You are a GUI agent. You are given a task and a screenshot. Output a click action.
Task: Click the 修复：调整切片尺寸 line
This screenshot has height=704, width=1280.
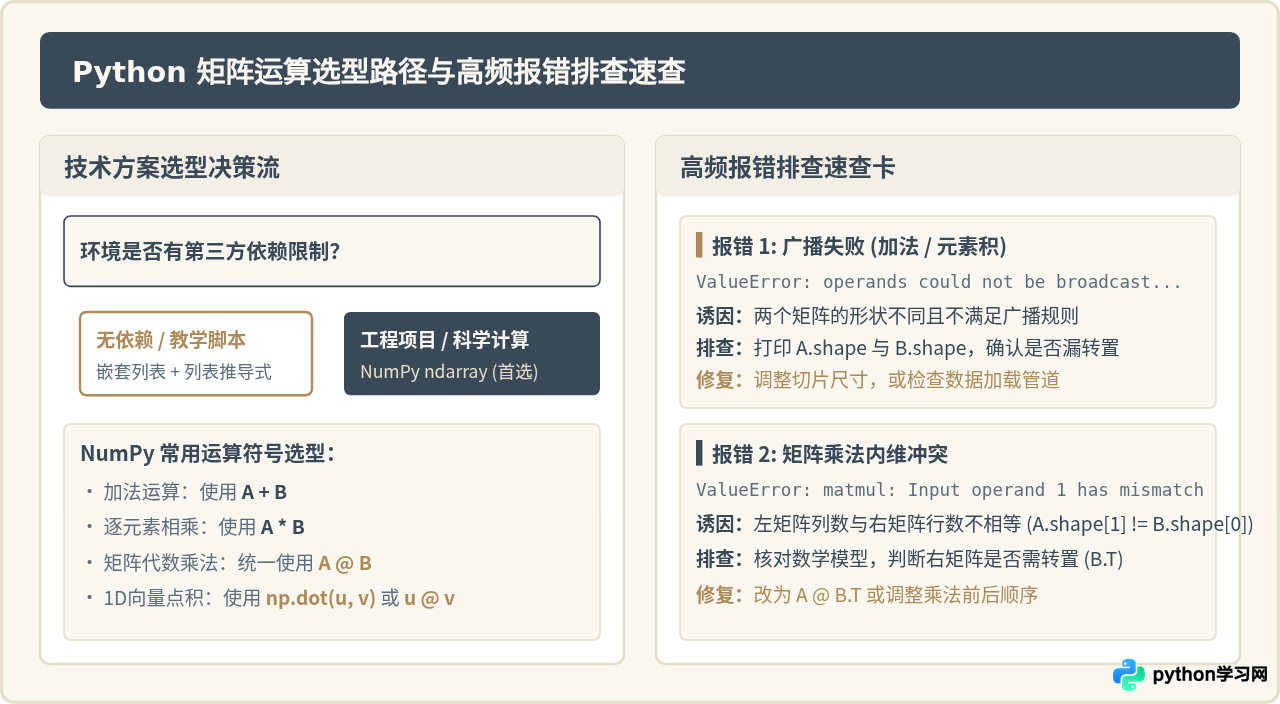click(878, 380)
